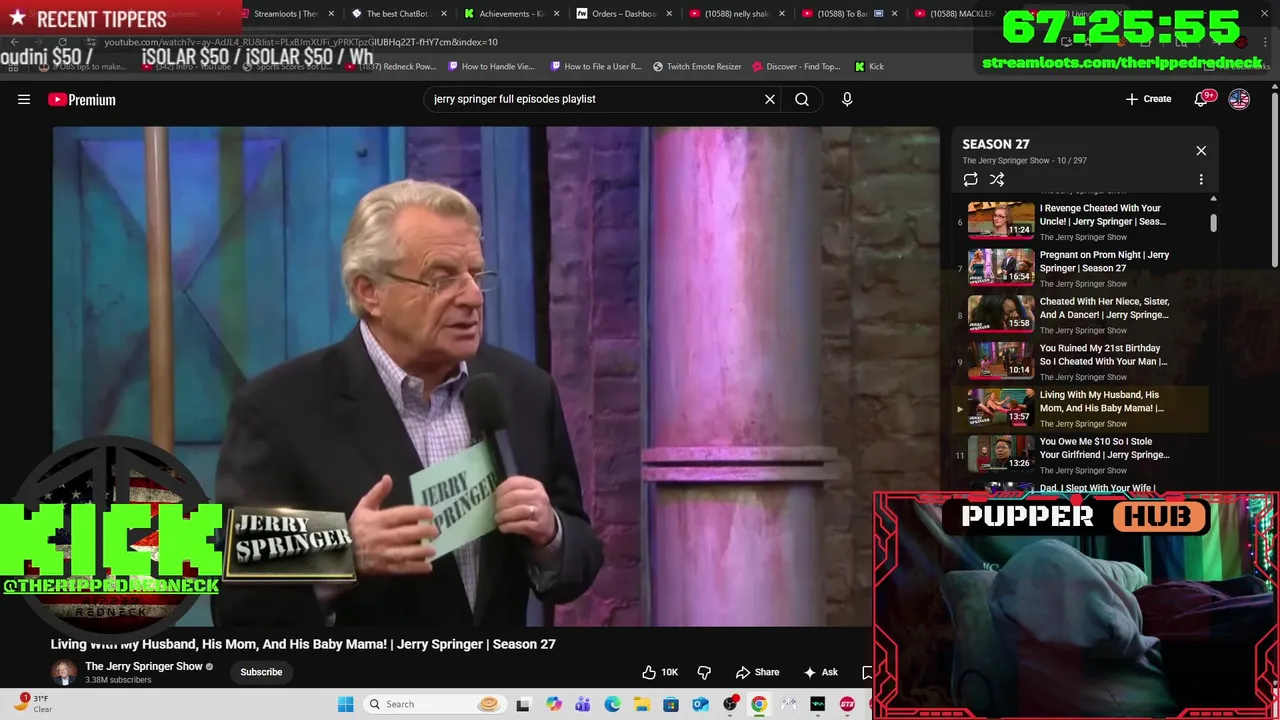Open the Kick bookmark
The width and height of the screenshot is (1280, 720).
click(869, 67)
